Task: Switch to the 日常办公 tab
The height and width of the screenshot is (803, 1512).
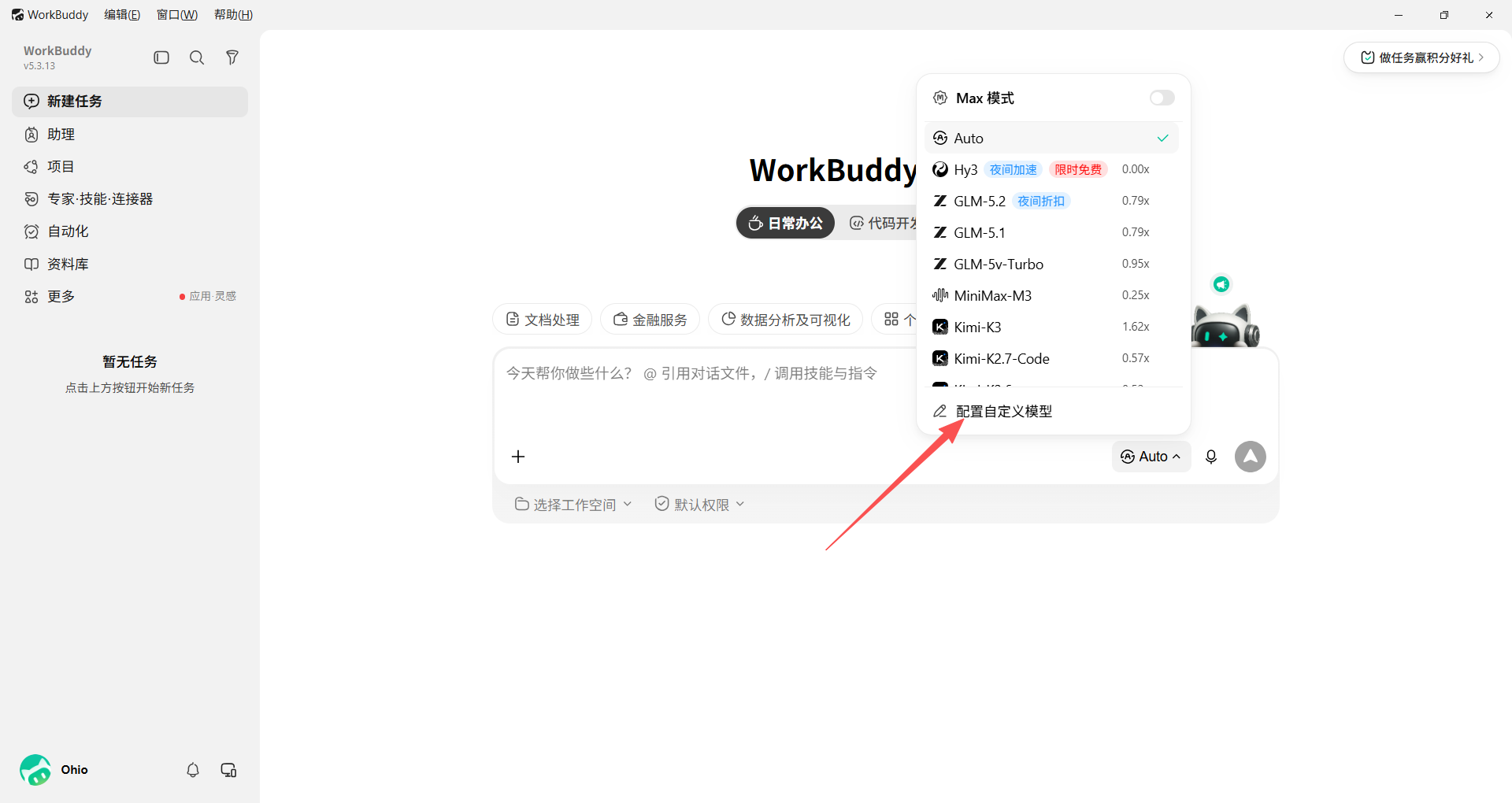Action: point(785,223)
